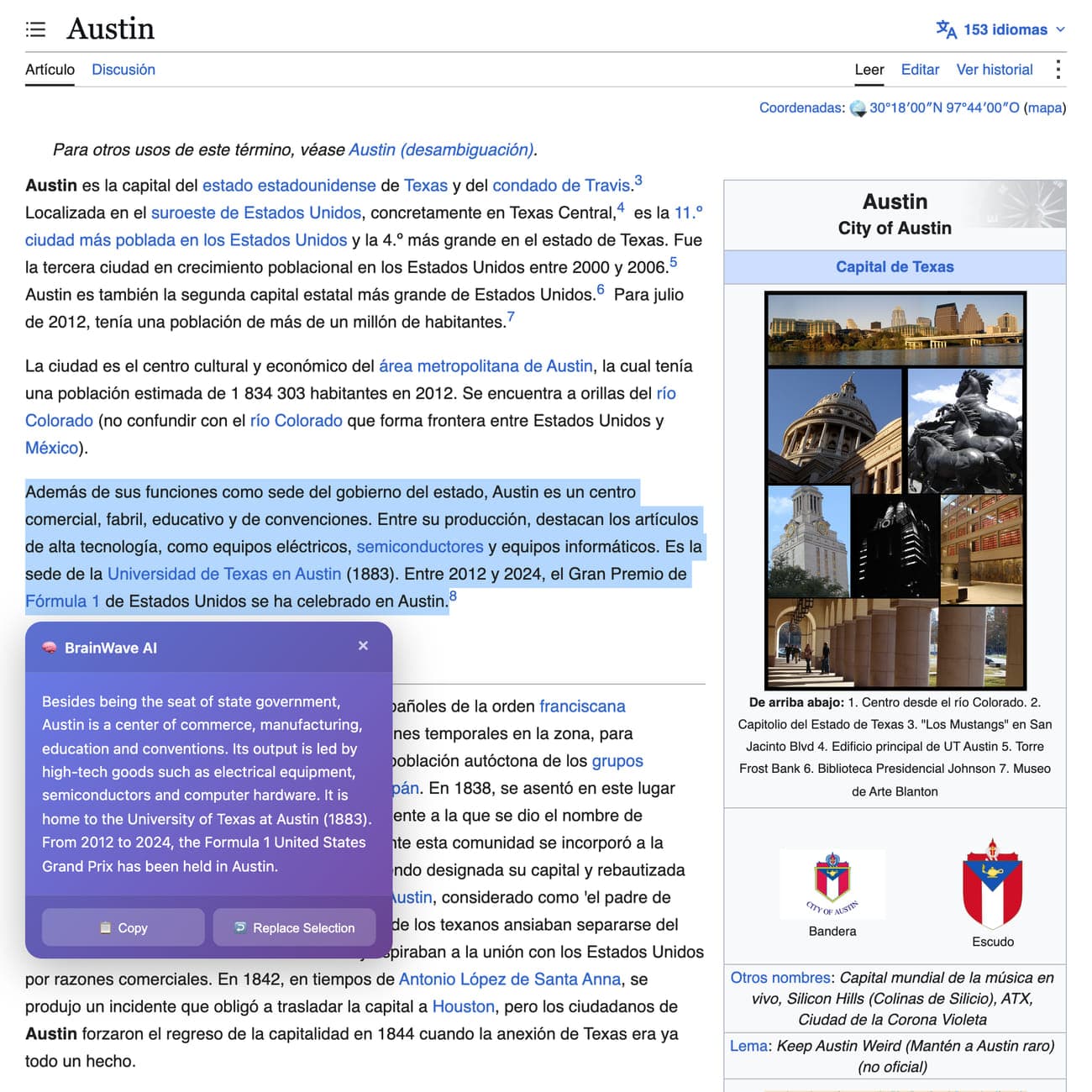Viewport: 1092px width, 1092px height.
Task: Click the BrainWave AI brain logo
Action: point(50,648)
